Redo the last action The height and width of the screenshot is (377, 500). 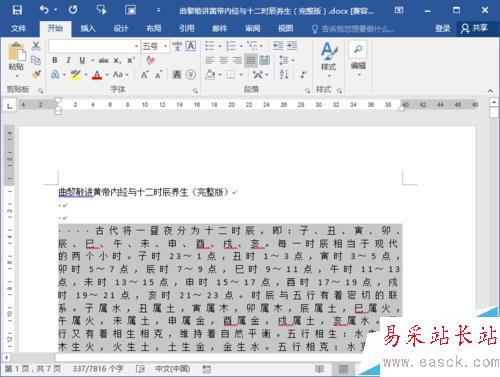pyautogui.click(x=73, y=10)
